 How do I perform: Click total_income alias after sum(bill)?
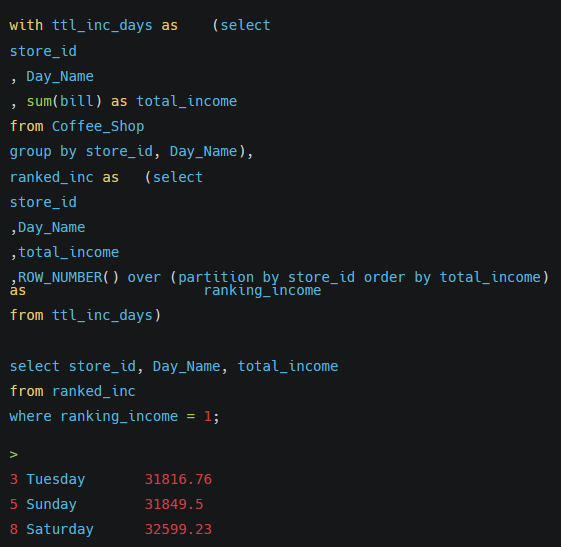(186, 101)
